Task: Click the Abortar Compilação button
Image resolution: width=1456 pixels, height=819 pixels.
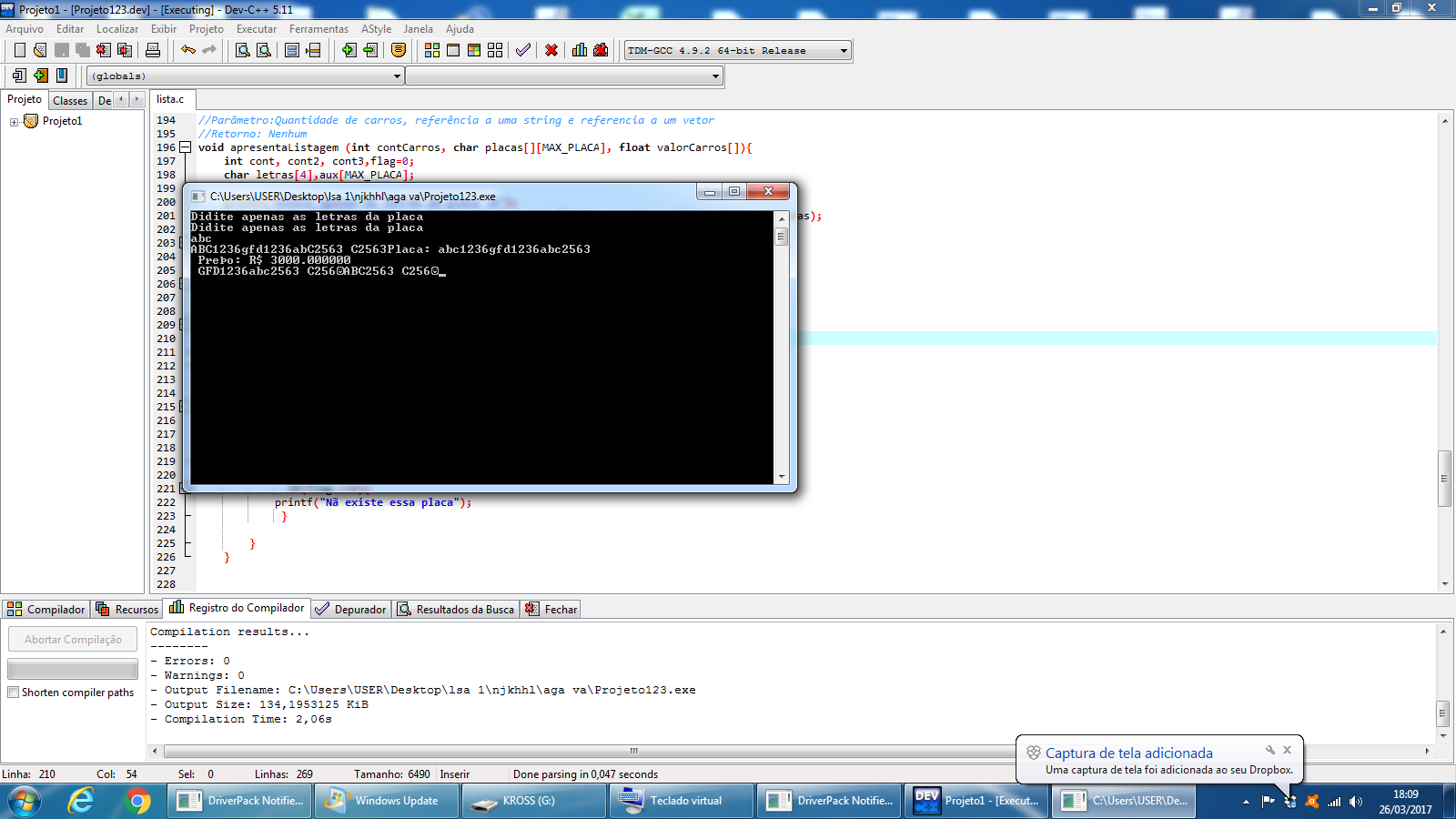Action: pyautogui.click(x=73, y=640)
